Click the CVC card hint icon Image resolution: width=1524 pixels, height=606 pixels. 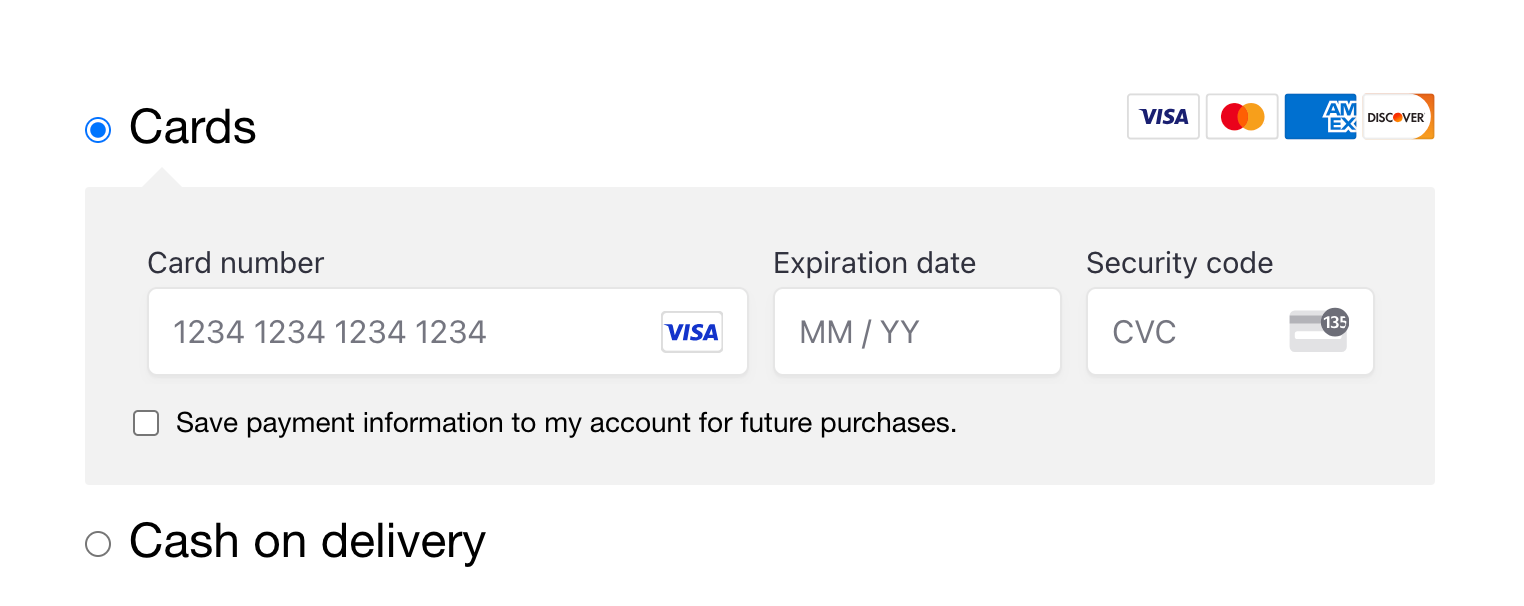1314,335
